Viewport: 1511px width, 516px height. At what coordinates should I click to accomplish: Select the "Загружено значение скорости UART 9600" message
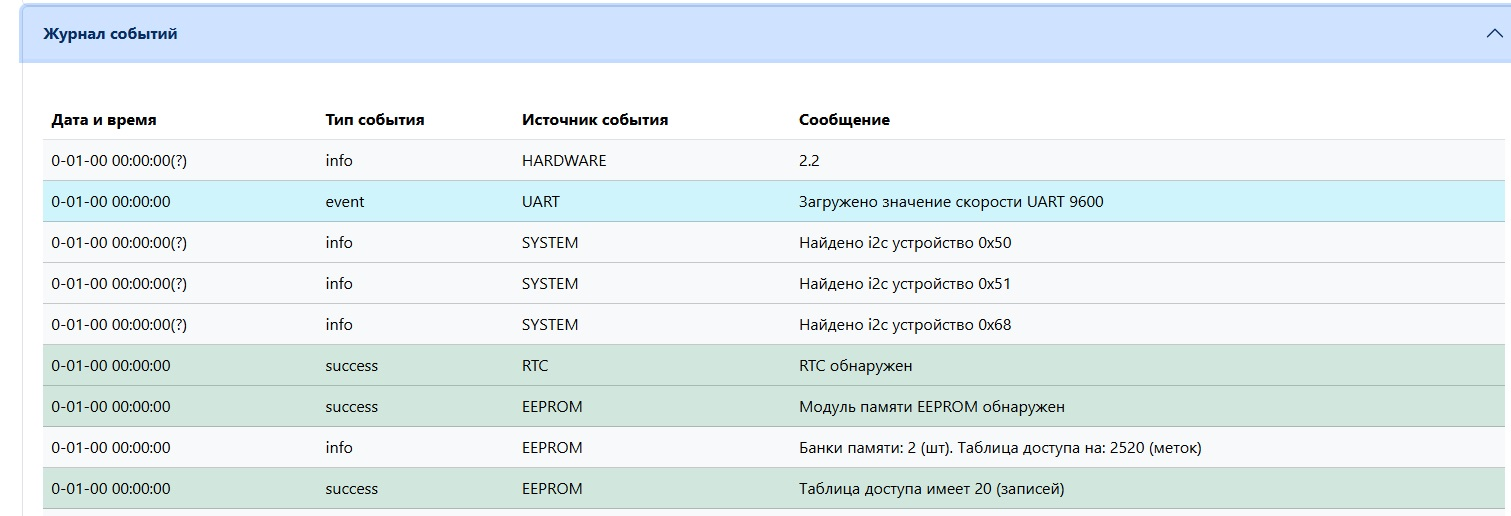(x=951, y=202)
